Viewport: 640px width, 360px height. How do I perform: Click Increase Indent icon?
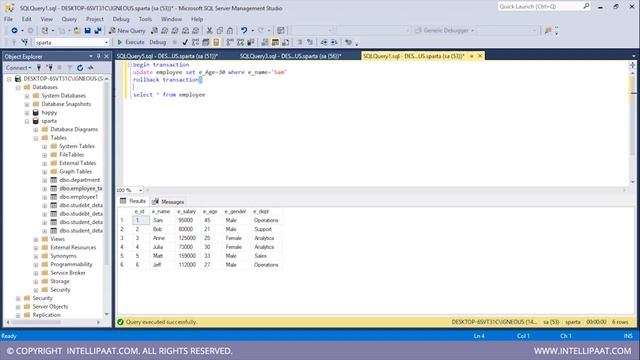pos(334,42)
